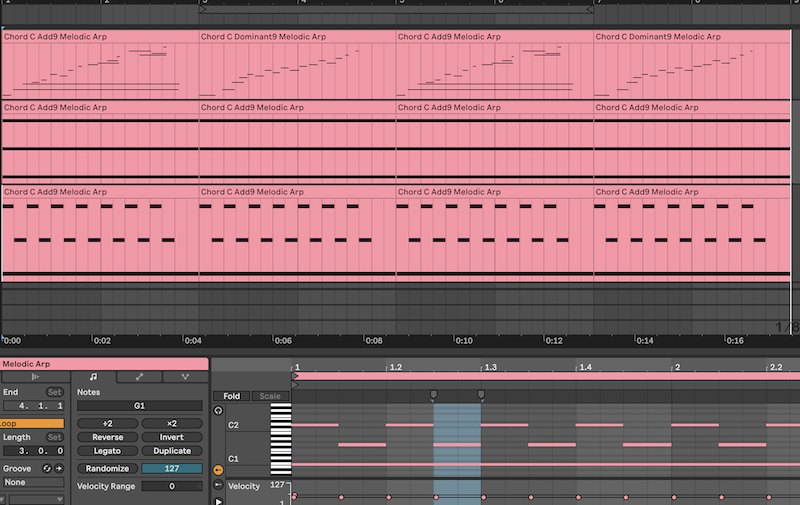Click the End position field 4.1.1
The image size is (800, 505).
click(33, 407)
